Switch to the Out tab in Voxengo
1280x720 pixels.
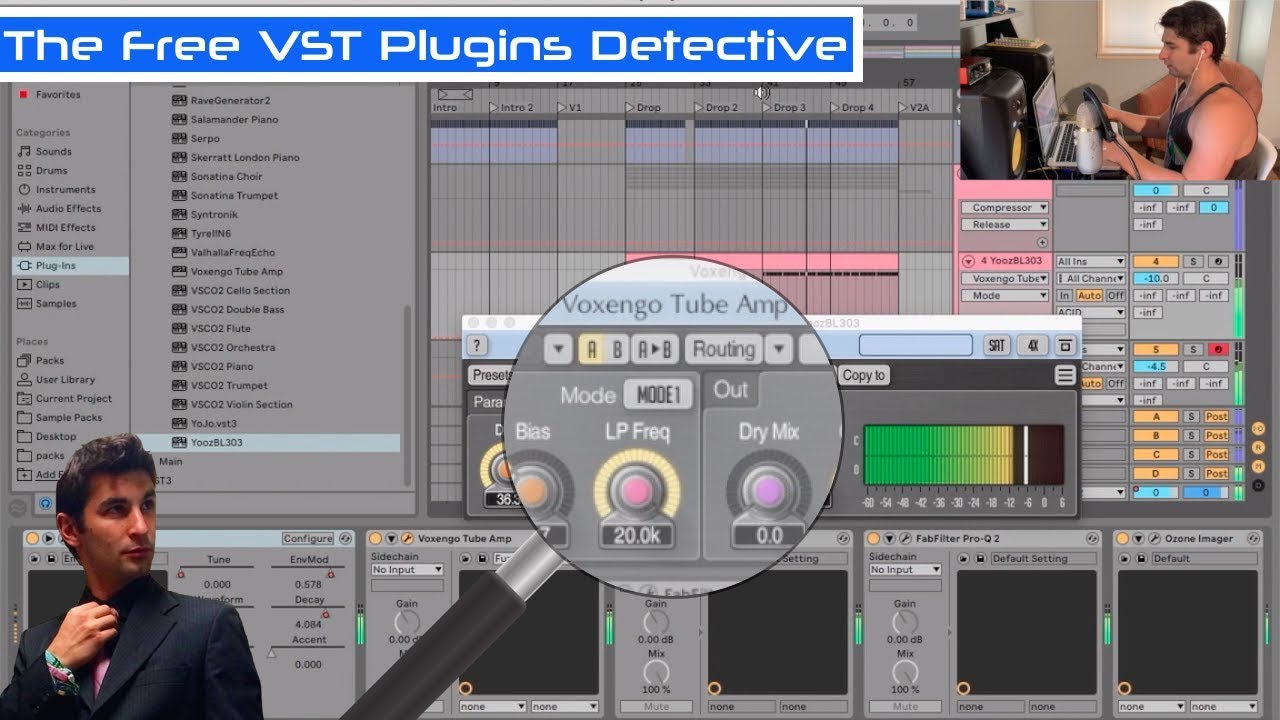click(x=730, y=390)
